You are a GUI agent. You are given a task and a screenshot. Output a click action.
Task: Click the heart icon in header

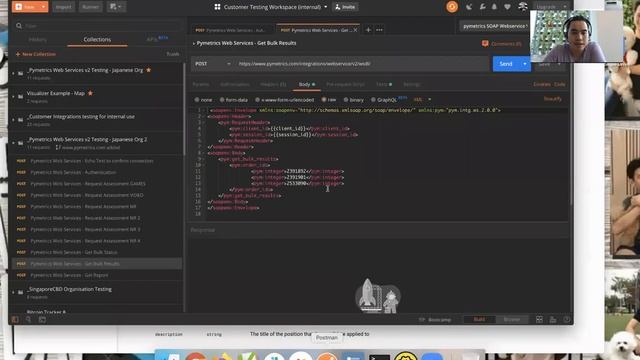pos(507,7)
